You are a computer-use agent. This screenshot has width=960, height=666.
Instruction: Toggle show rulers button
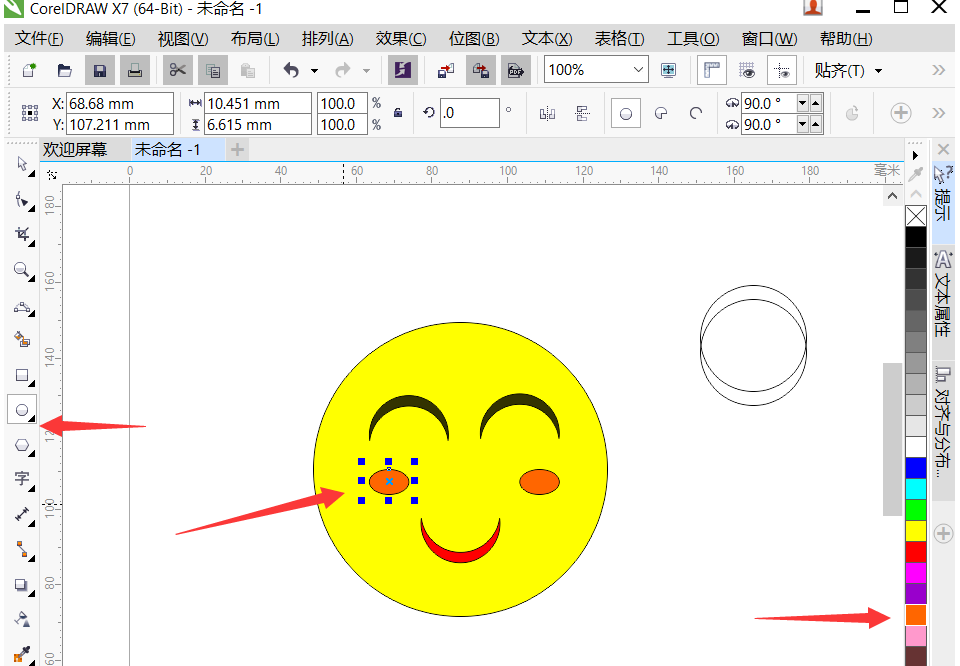tap(712, 70)
